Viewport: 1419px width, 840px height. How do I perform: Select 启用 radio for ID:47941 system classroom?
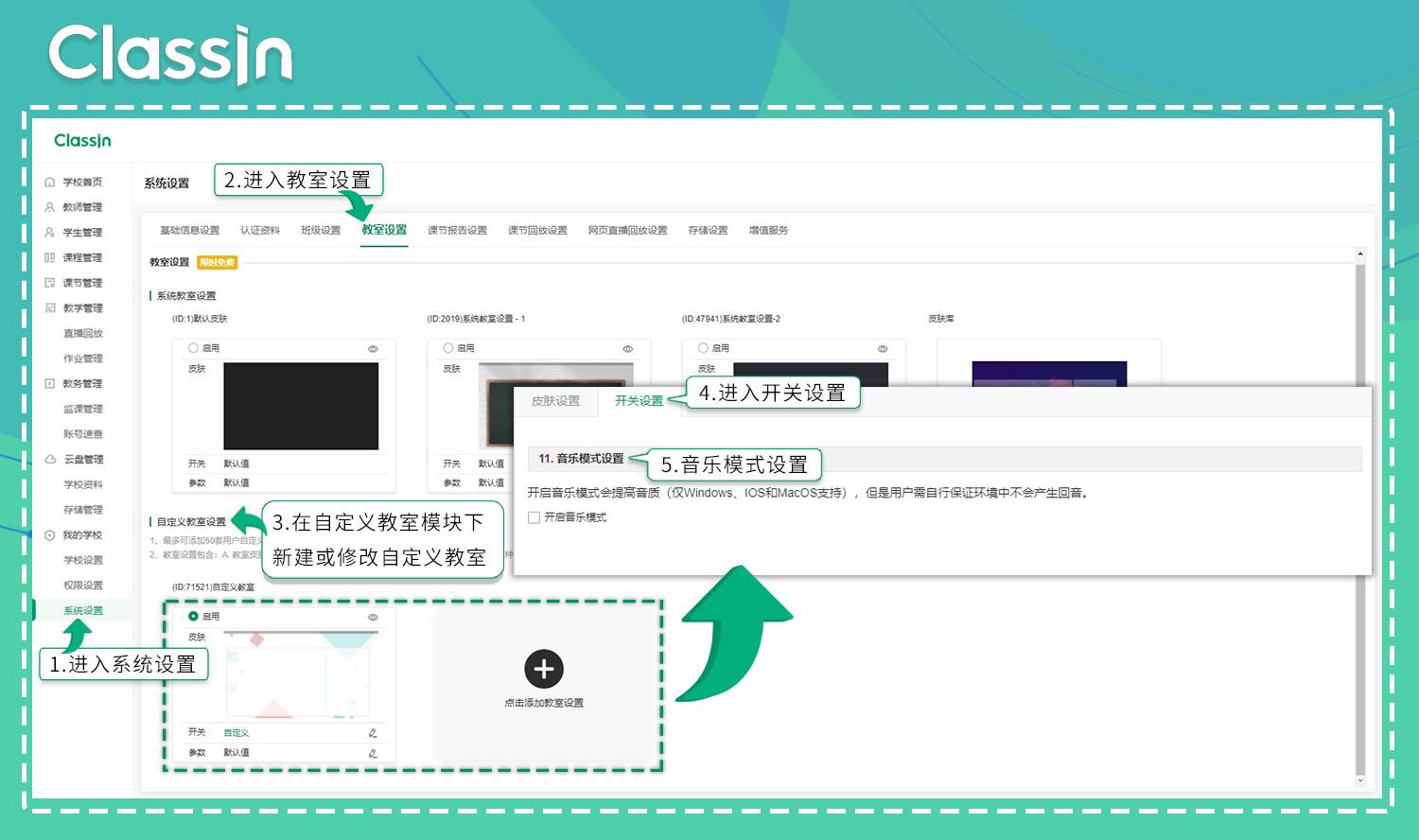pyautogui.click(x=703, y=348)
